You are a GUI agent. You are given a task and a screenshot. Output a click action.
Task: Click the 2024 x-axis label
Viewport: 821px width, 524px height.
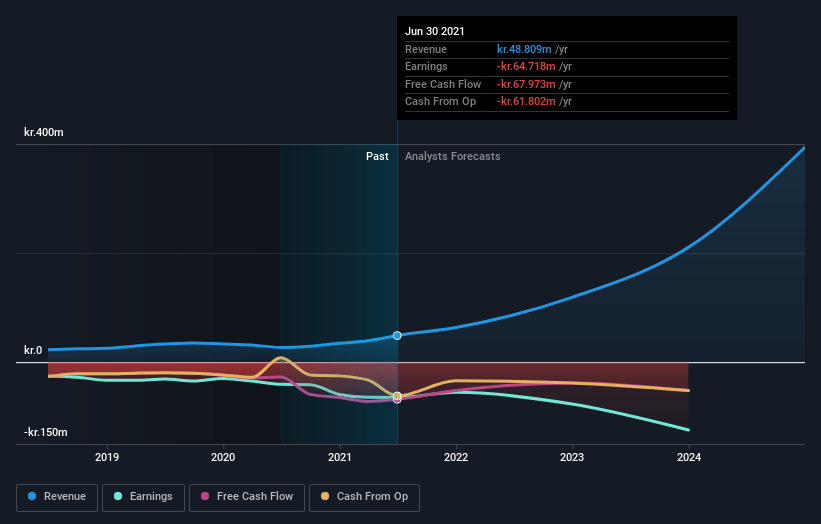[x=689, y=458]
